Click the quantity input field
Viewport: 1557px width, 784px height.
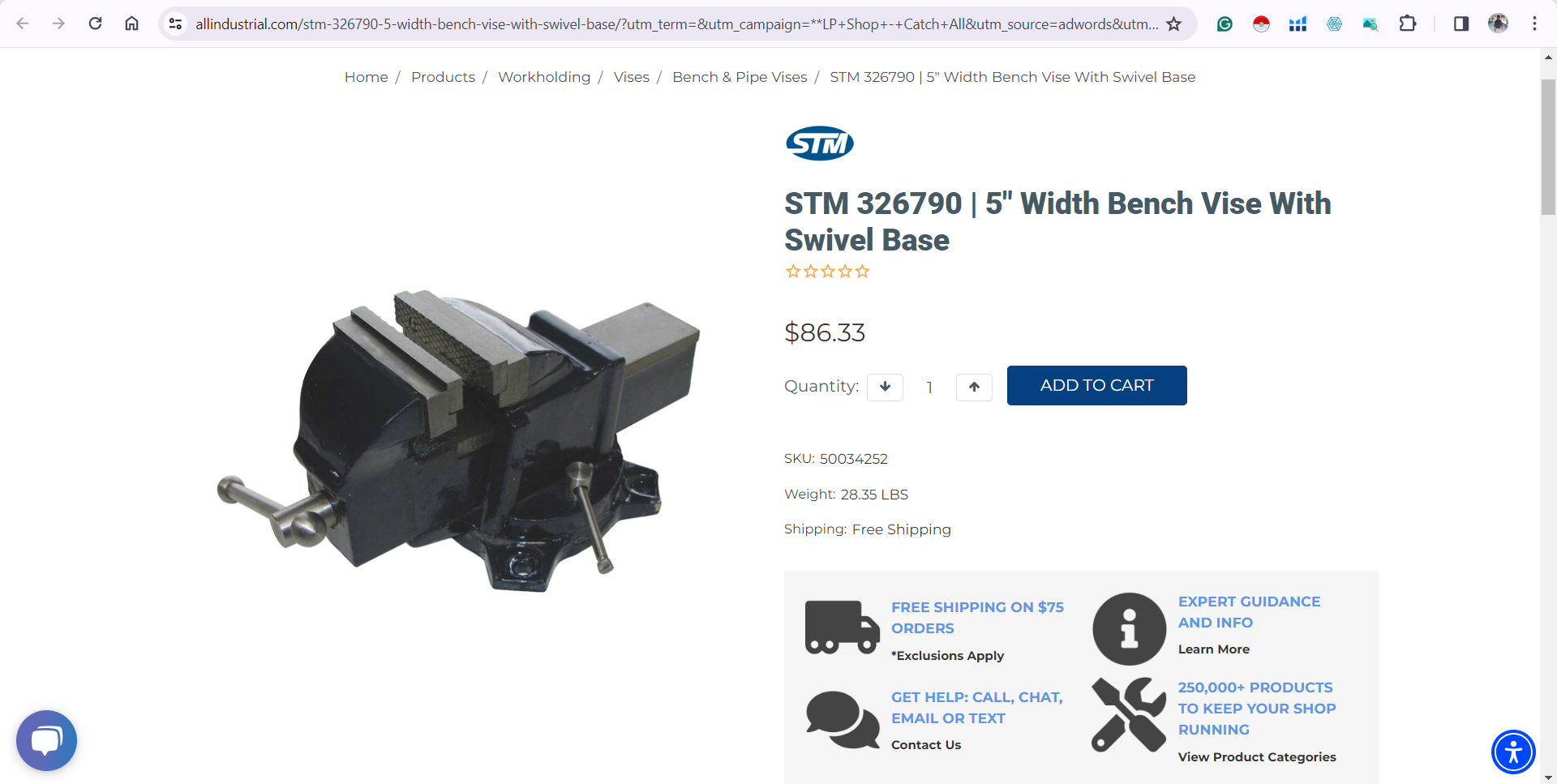tap(929, 388)
